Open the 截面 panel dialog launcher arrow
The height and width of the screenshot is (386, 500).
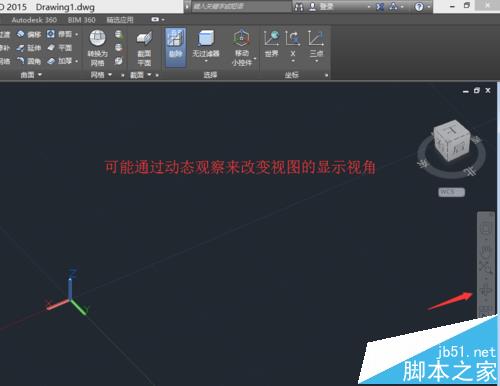point(157,75)
